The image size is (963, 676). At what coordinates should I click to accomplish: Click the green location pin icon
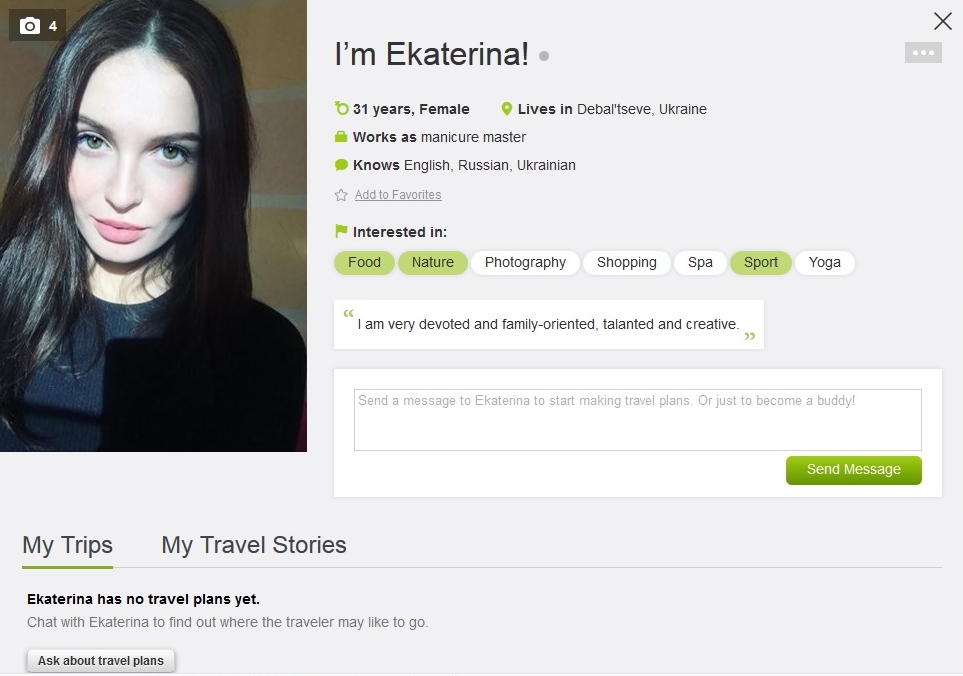pyautogui.click(x=507, y=109)
